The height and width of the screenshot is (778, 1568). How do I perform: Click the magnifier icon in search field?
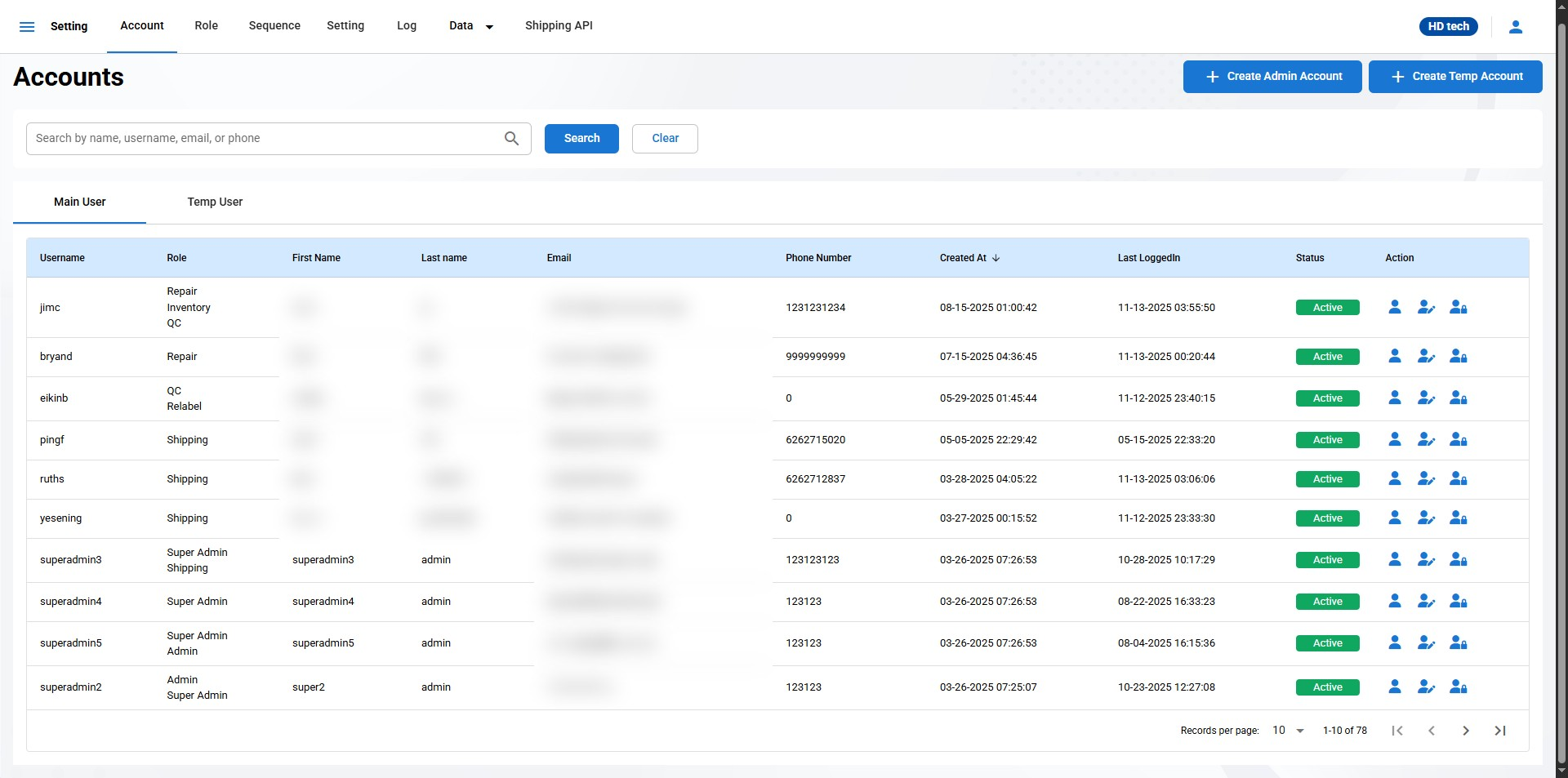coord(511,139)
